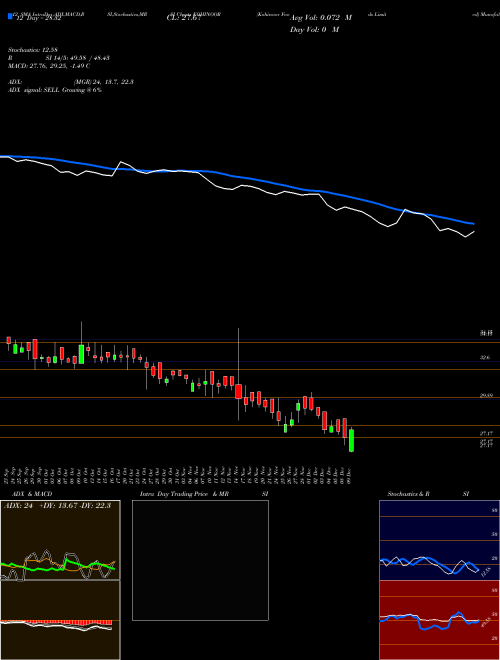Click 'Intra Day Trading Price & MR' title
Screen dimensions: 500x660
pos(185,494)
